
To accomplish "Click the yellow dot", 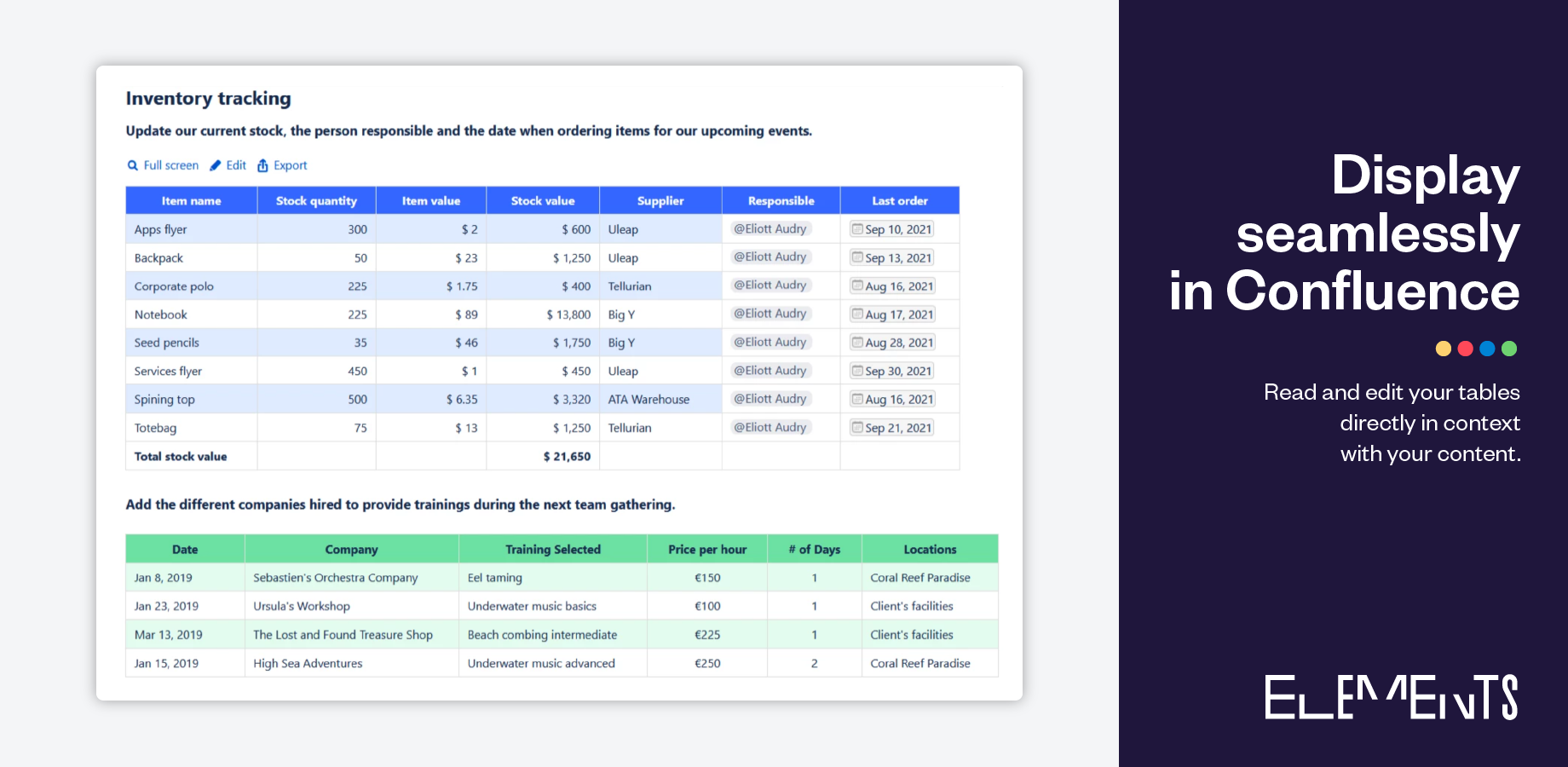I will [1444, 349].
